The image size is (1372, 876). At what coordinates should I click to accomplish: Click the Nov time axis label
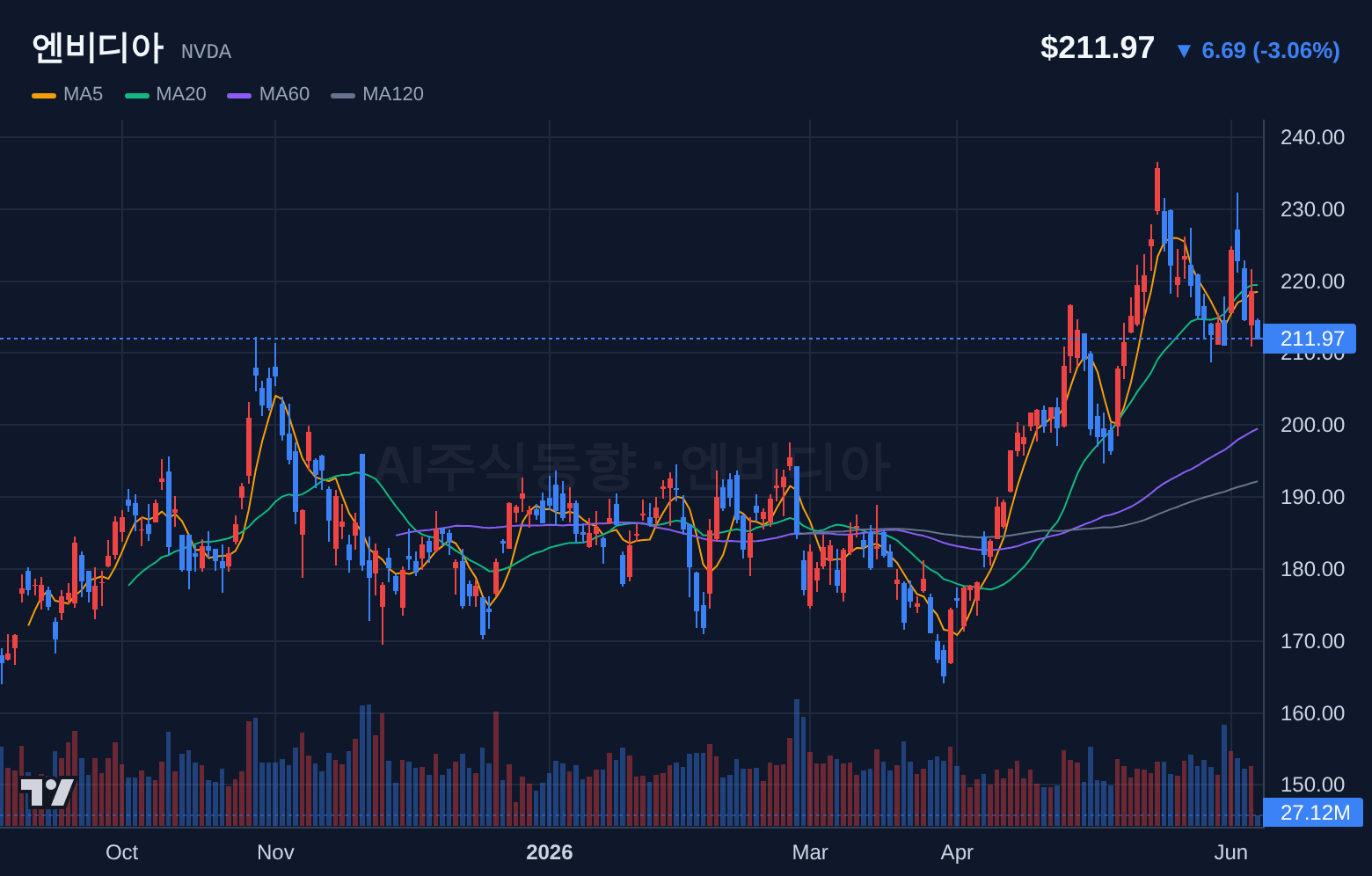pos(275,852)
